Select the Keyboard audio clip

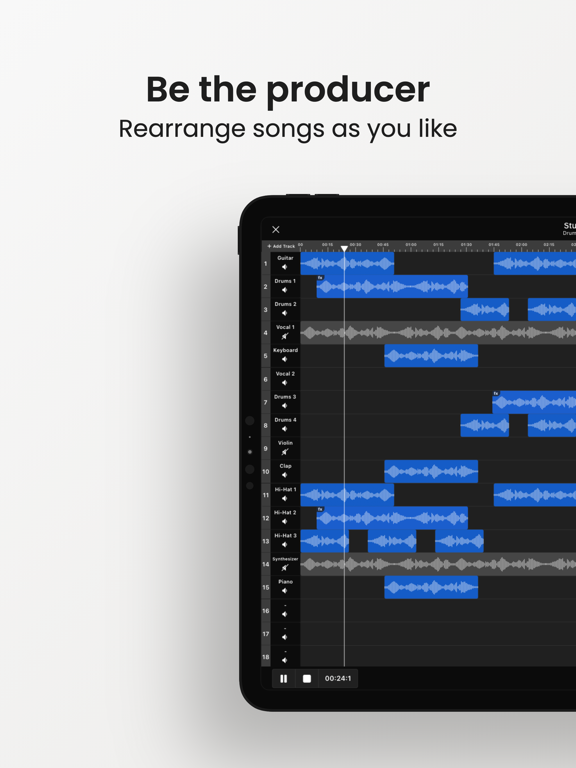pyautogui.click(x=431, y=356)
